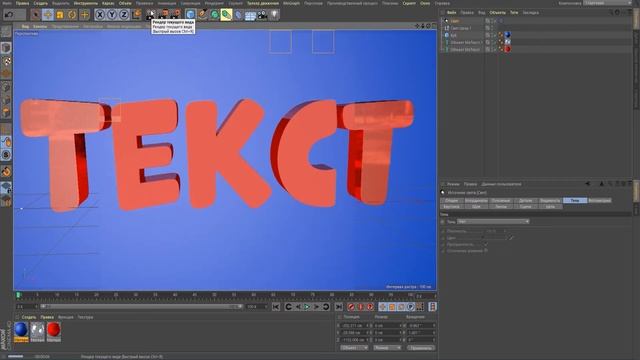Open the blue deformer icon
Screen dimensions: 640x360
[x=238, y=15]
